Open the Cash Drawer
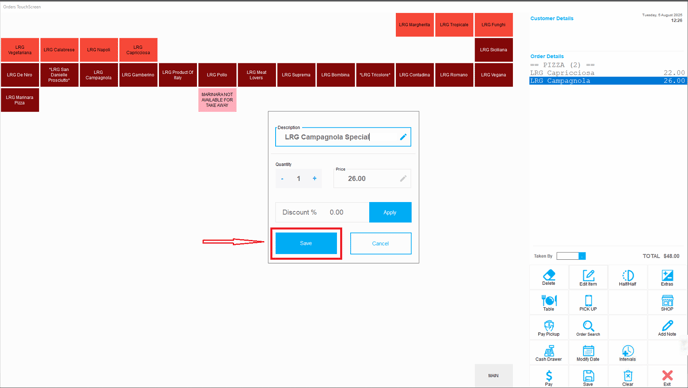This screenshot has height=388, width=688. coord(548,352)
